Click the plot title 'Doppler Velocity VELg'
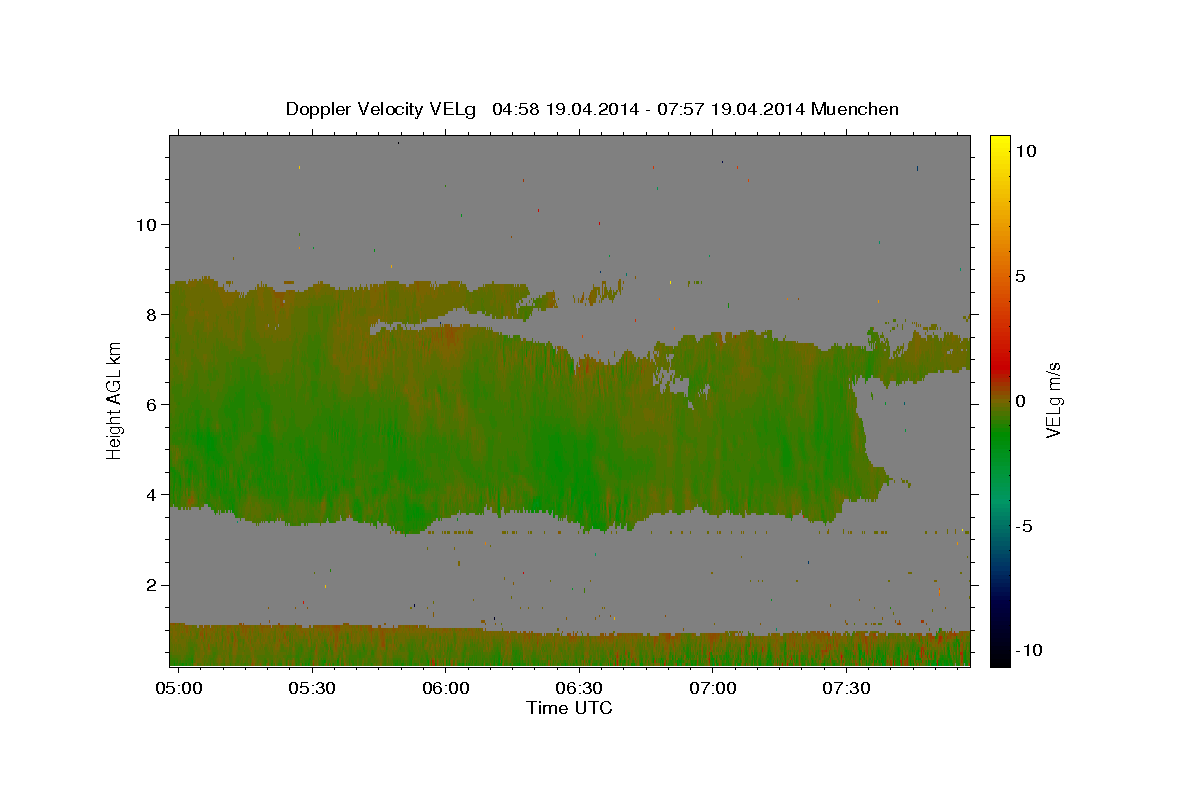1200x800 pixels. pyautogui.click(x=381, y=109)
